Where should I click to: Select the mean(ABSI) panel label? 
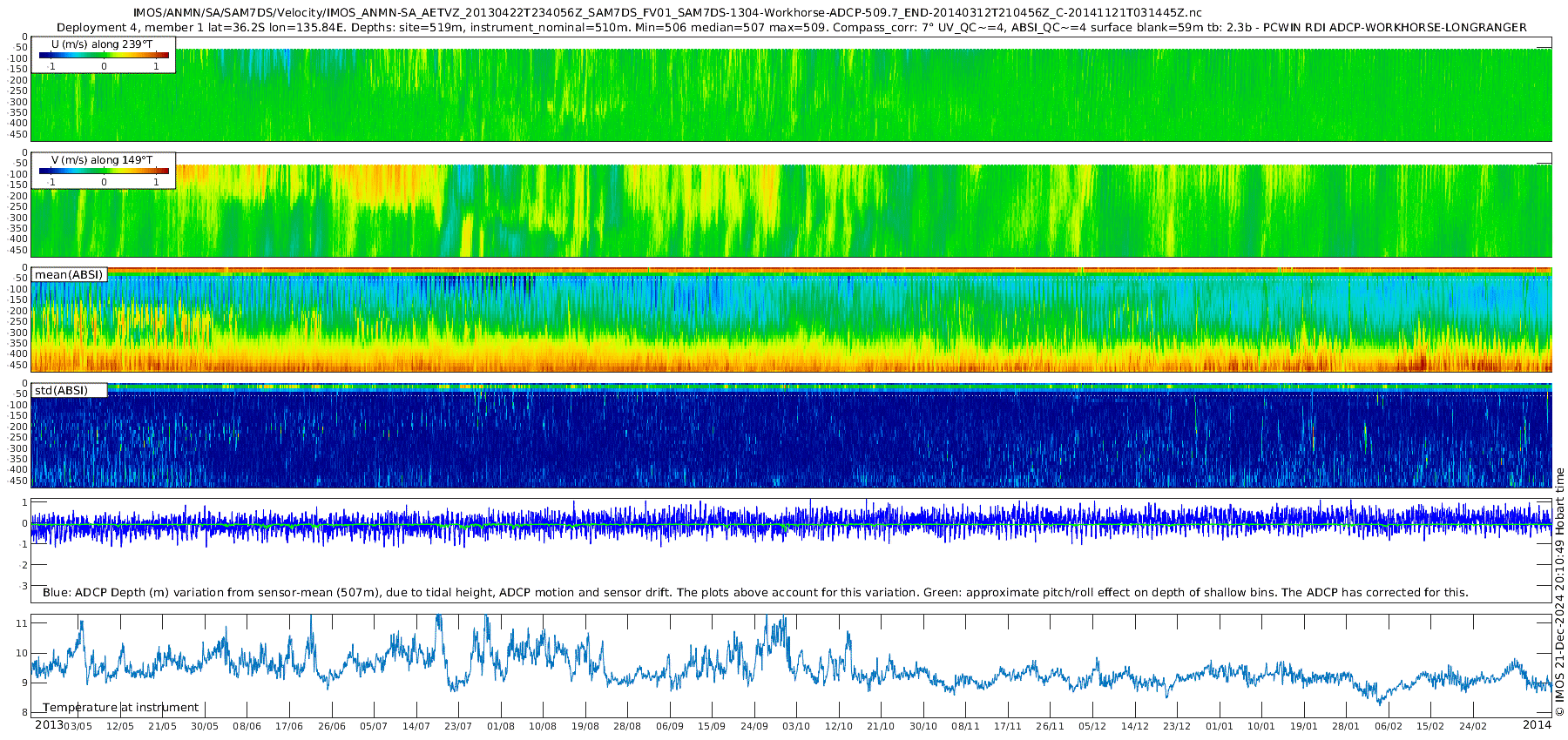(69, 275)
